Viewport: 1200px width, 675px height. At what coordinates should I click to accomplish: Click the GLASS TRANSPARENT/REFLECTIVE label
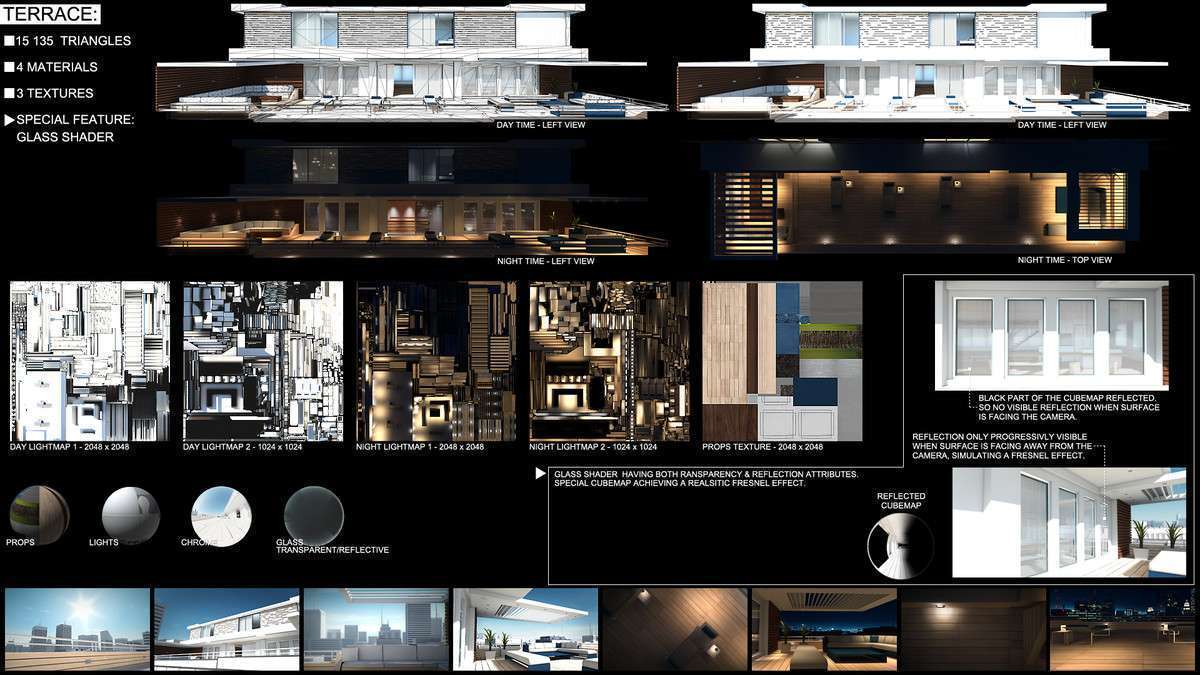332,546
